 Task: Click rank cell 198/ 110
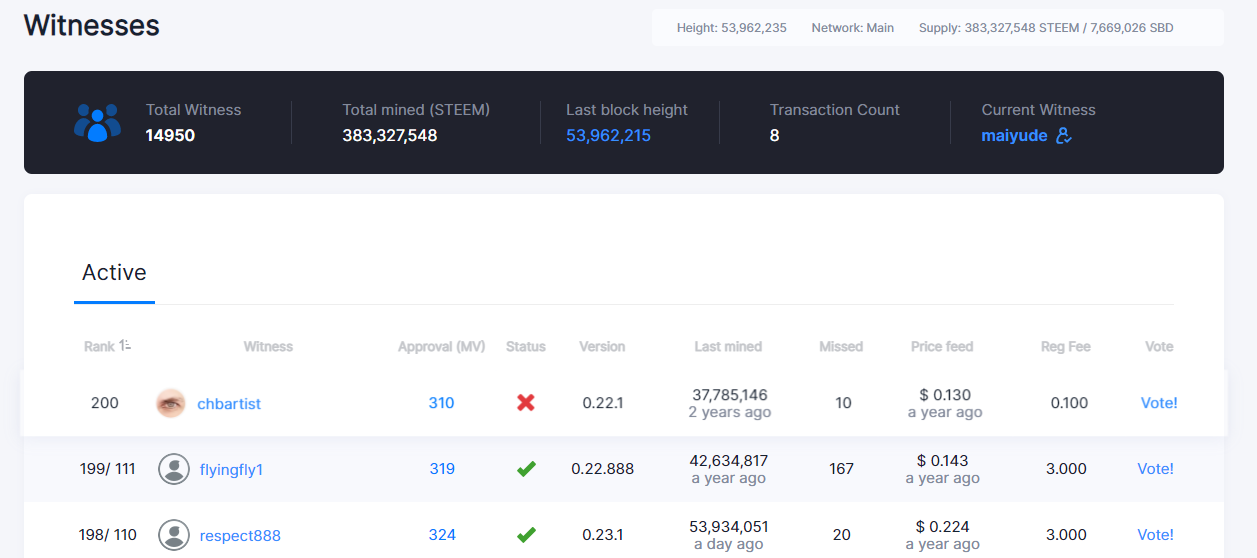[108, 535]
